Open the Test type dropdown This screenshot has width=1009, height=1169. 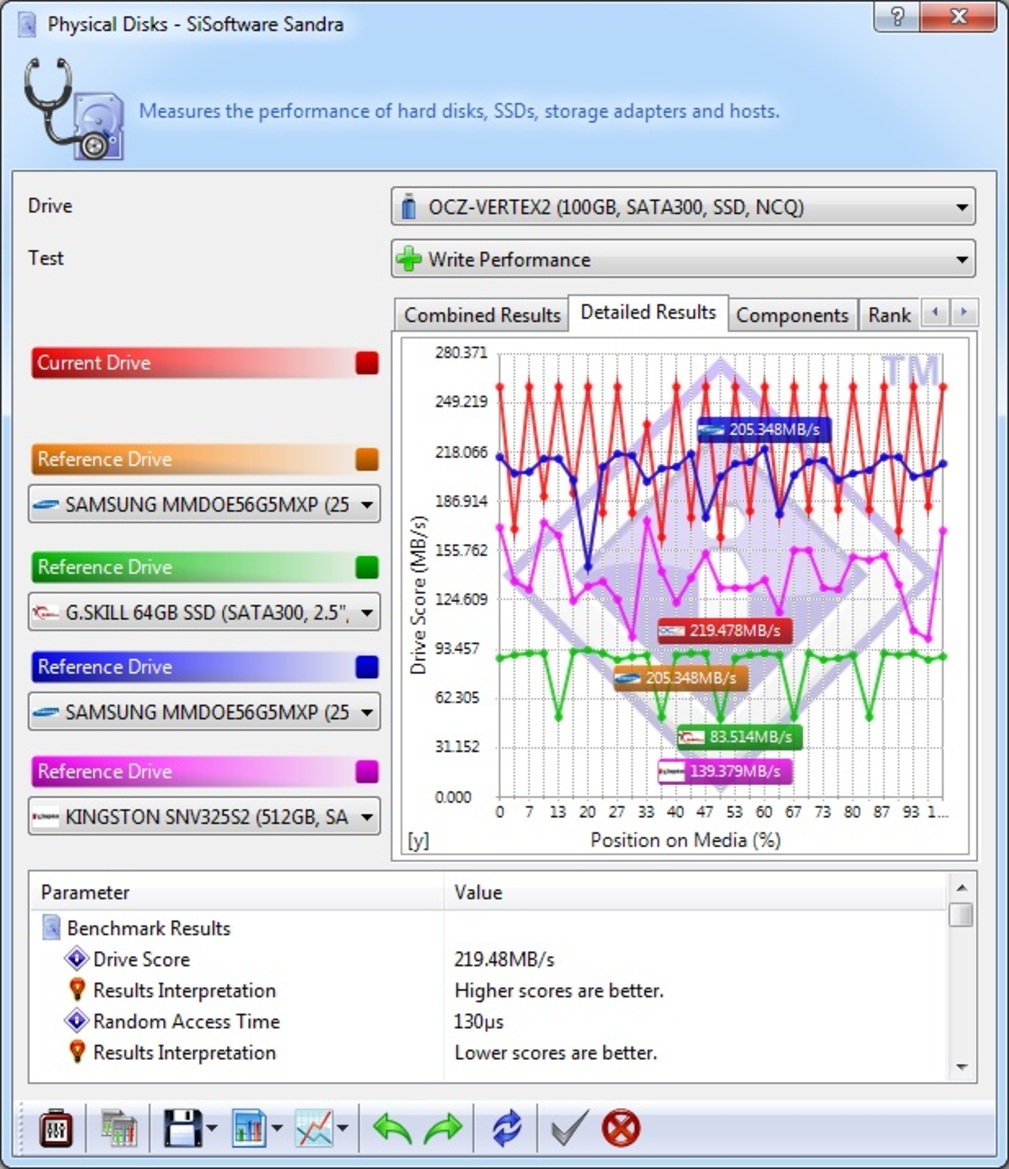(x=683, y=259)
